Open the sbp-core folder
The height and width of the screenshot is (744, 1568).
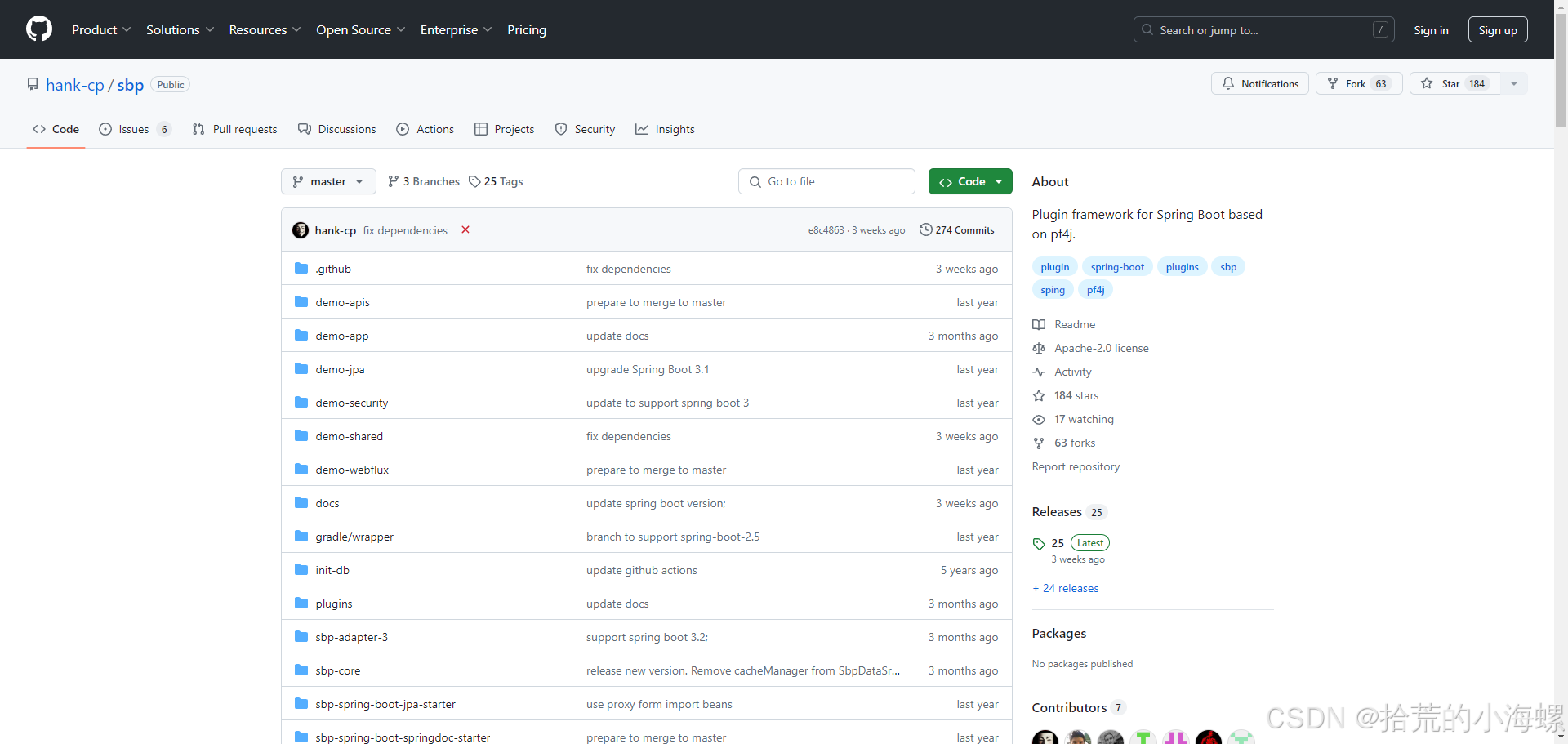click(337, 670)
